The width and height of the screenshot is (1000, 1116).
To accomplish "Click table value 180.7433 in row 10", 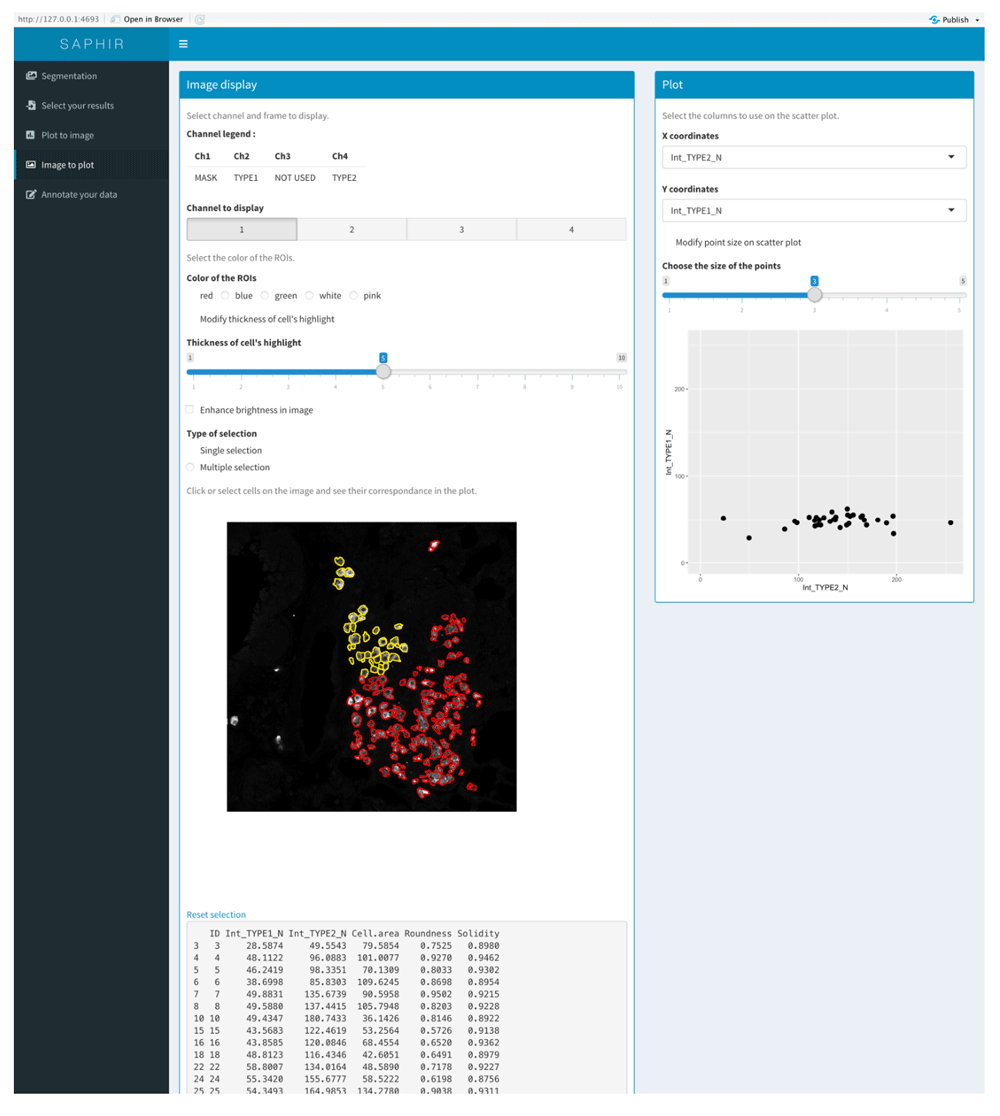I will 325,1018.
